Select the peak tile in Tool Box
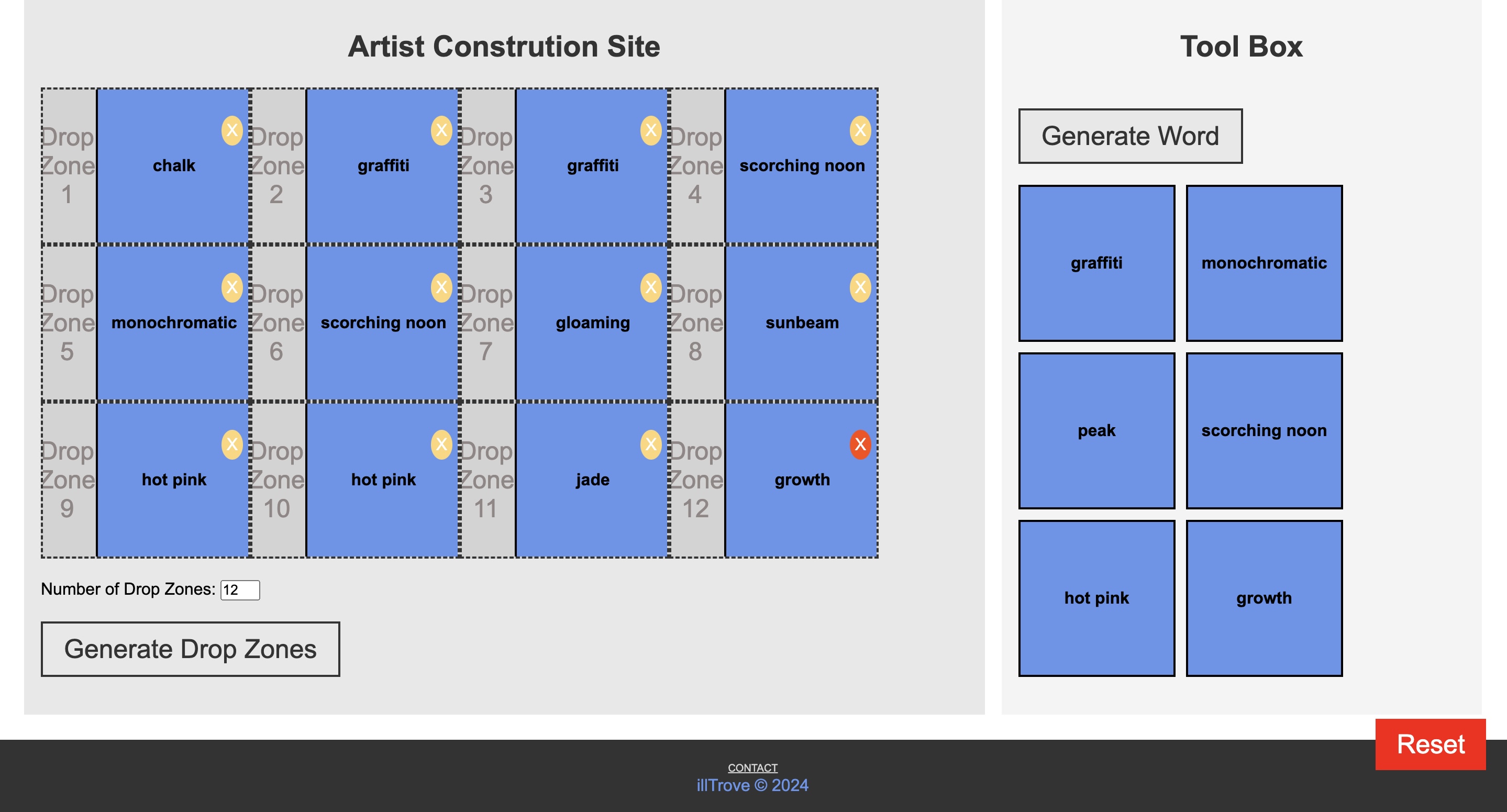Screen dimensions: 1507x812 click(1096, 430)
